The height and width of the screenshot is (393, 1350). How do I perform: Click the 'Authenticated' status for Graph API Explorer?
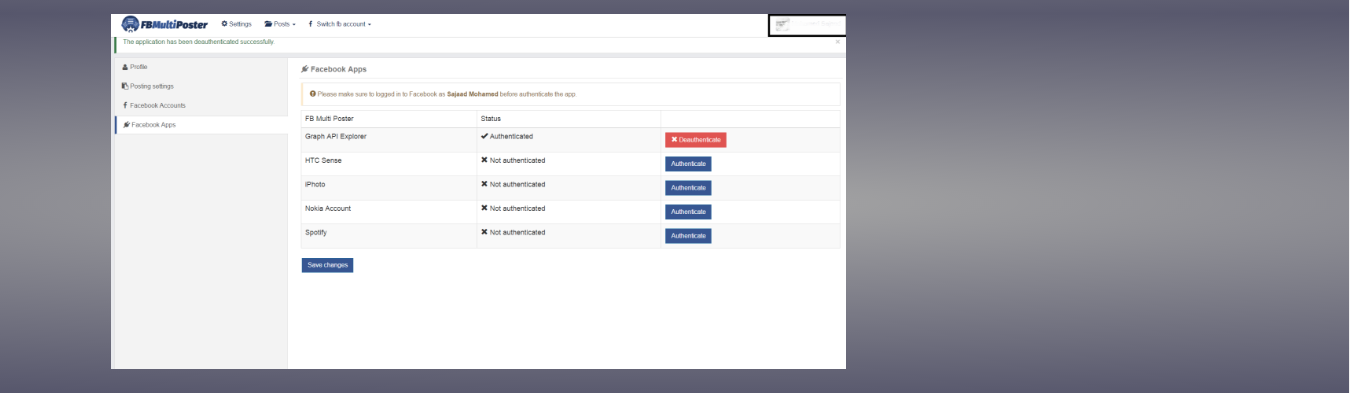click(x=507, y=136)
